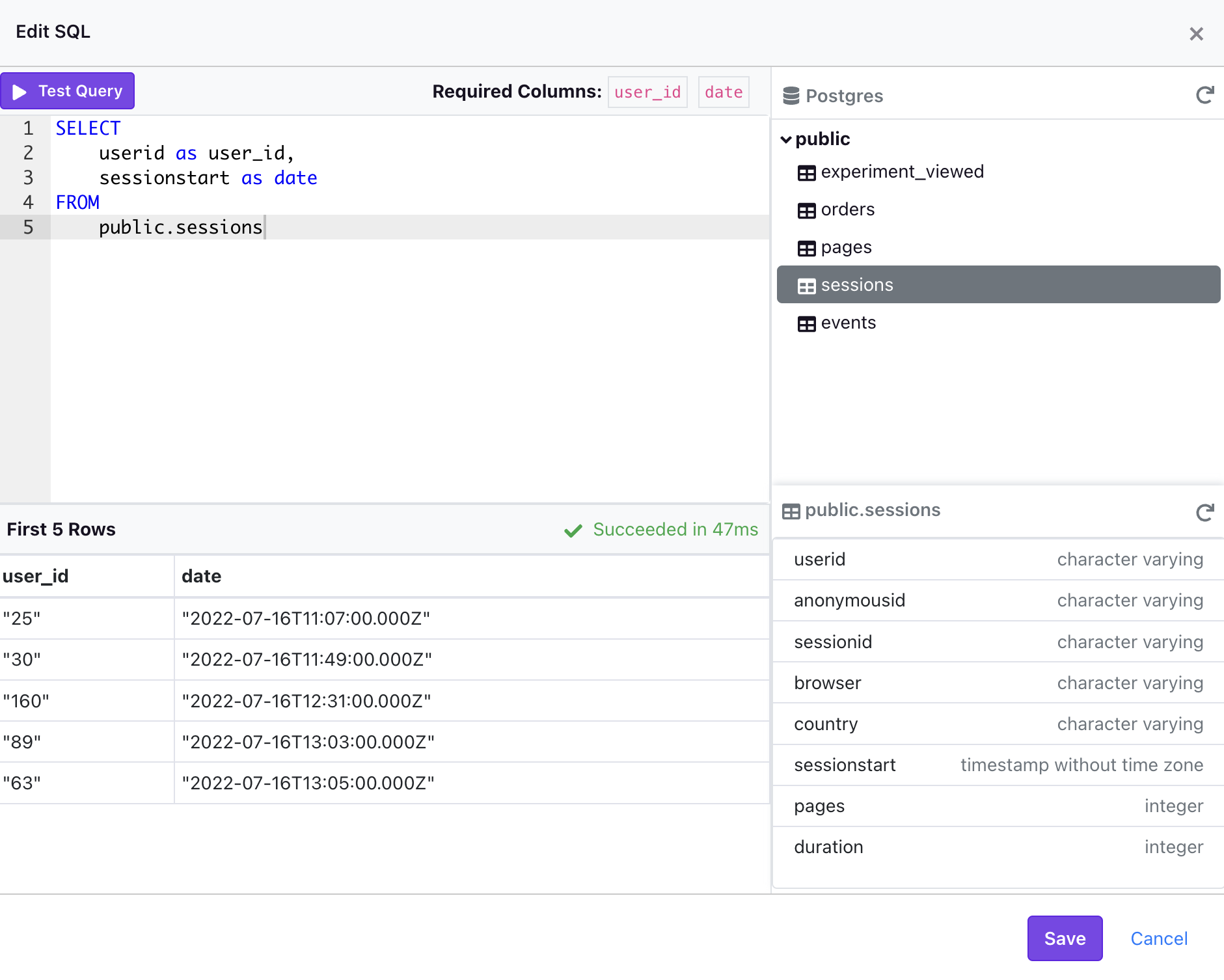
Task: Click the sessionstart column row
Action: click(998, 765)
